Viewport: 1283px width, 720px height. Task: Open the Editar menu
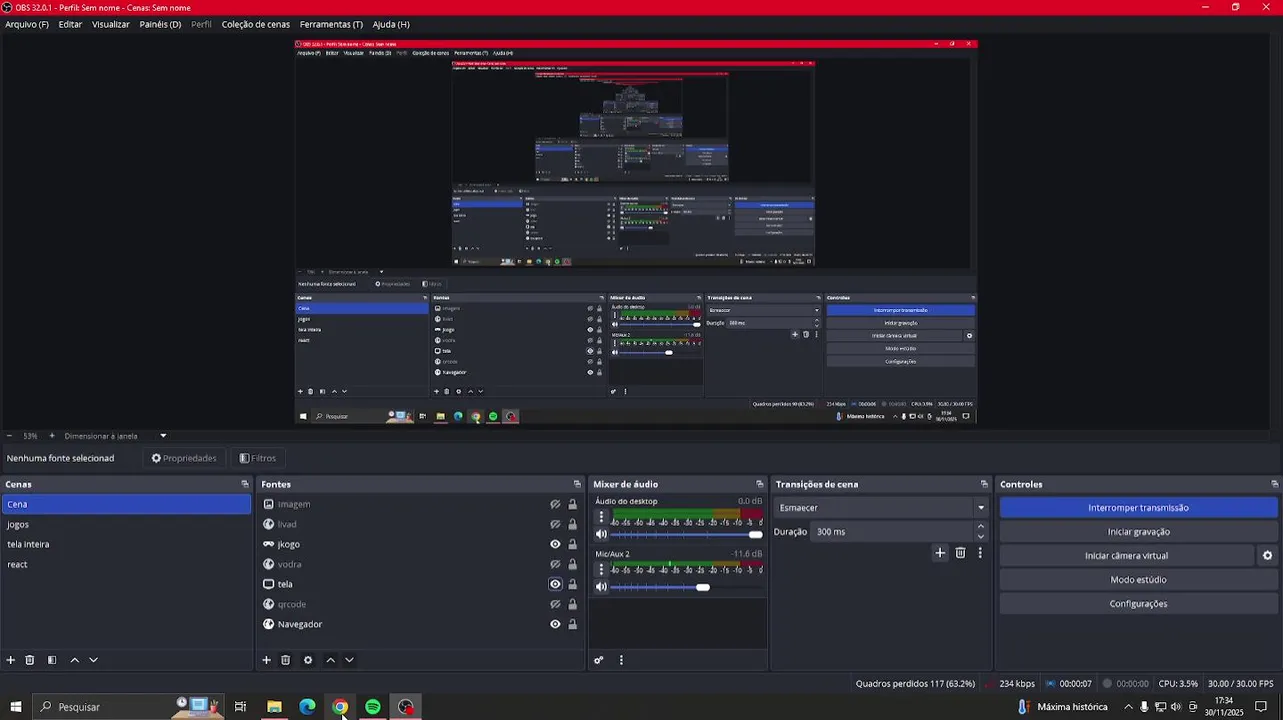[x=70, y=24]
